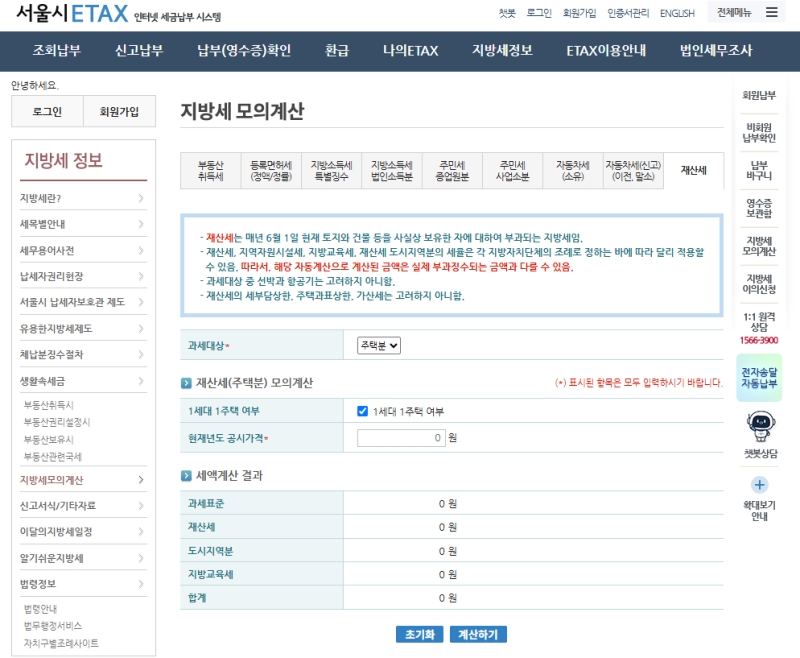Click the header 회원가입 link
800x658 pixels.
coord(579,13)
